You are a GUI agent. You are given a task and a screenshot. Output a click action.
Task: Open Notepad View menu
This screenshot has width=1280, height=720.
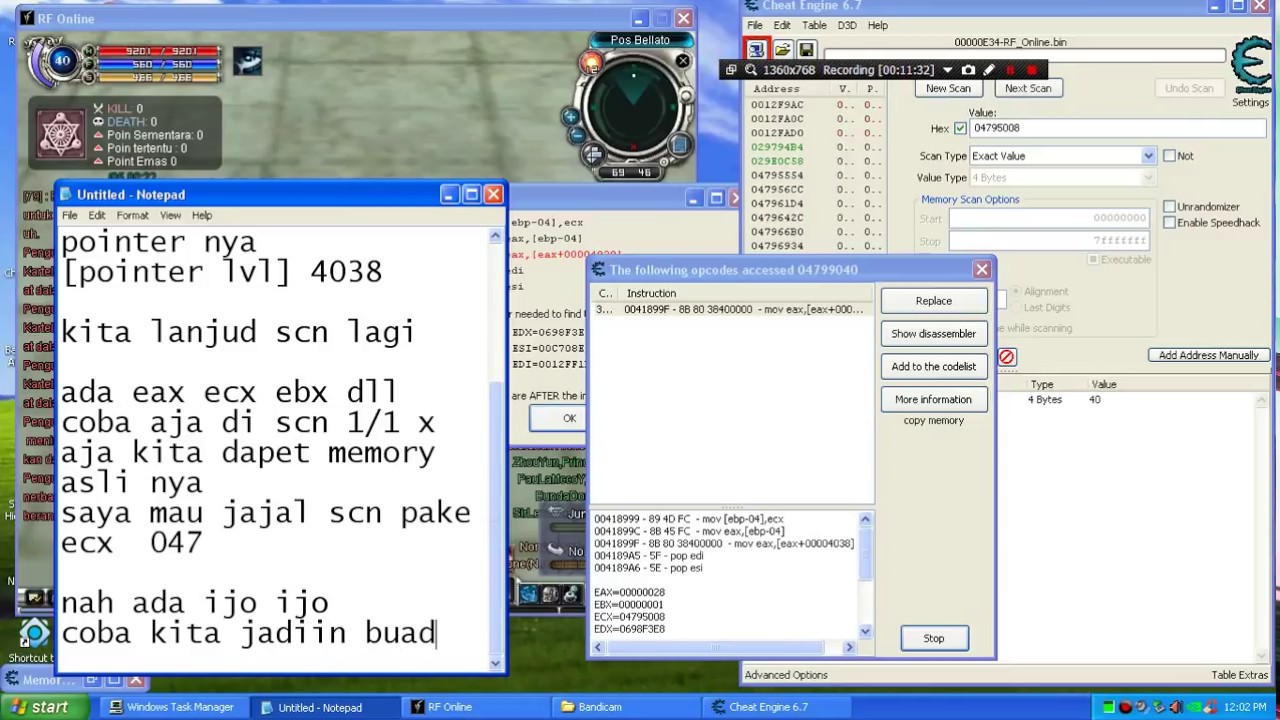[171, 215]
